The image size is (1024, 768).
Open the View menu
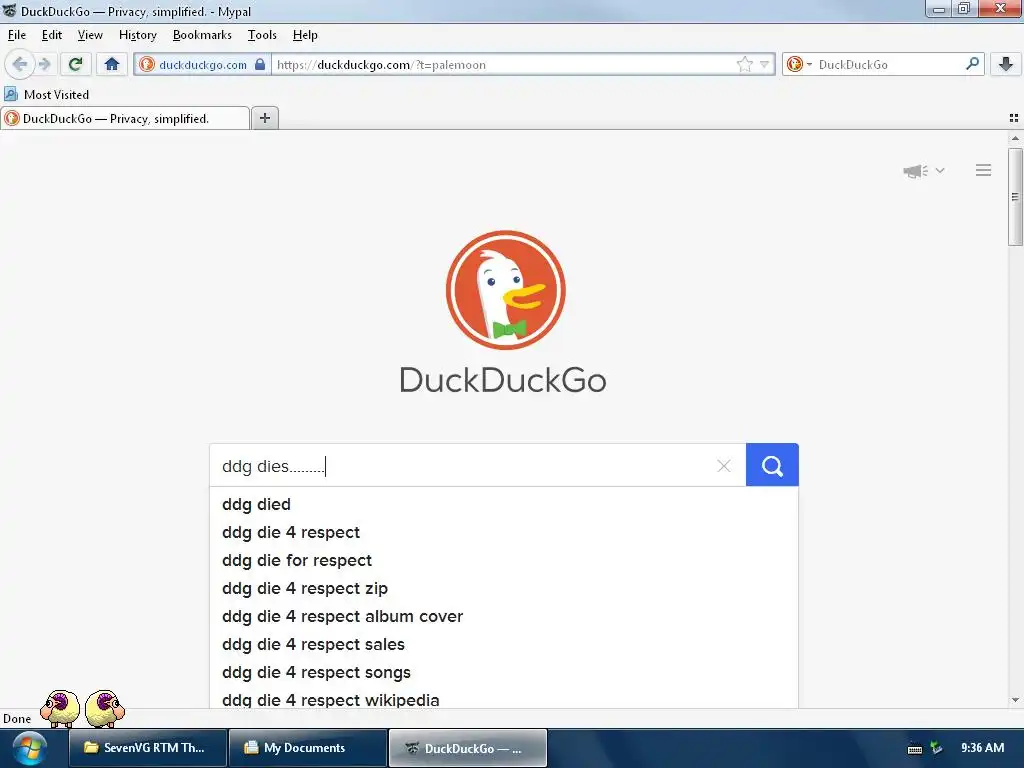[90, 35]
